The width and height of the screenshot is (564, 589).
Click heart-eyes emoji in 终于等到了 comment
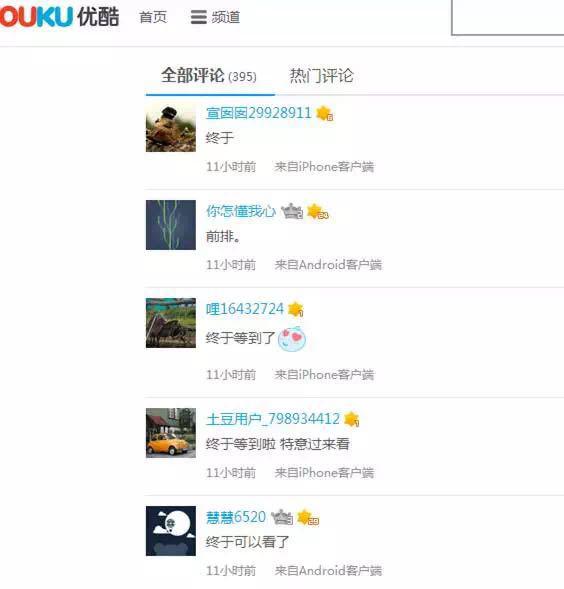(292, 339)
